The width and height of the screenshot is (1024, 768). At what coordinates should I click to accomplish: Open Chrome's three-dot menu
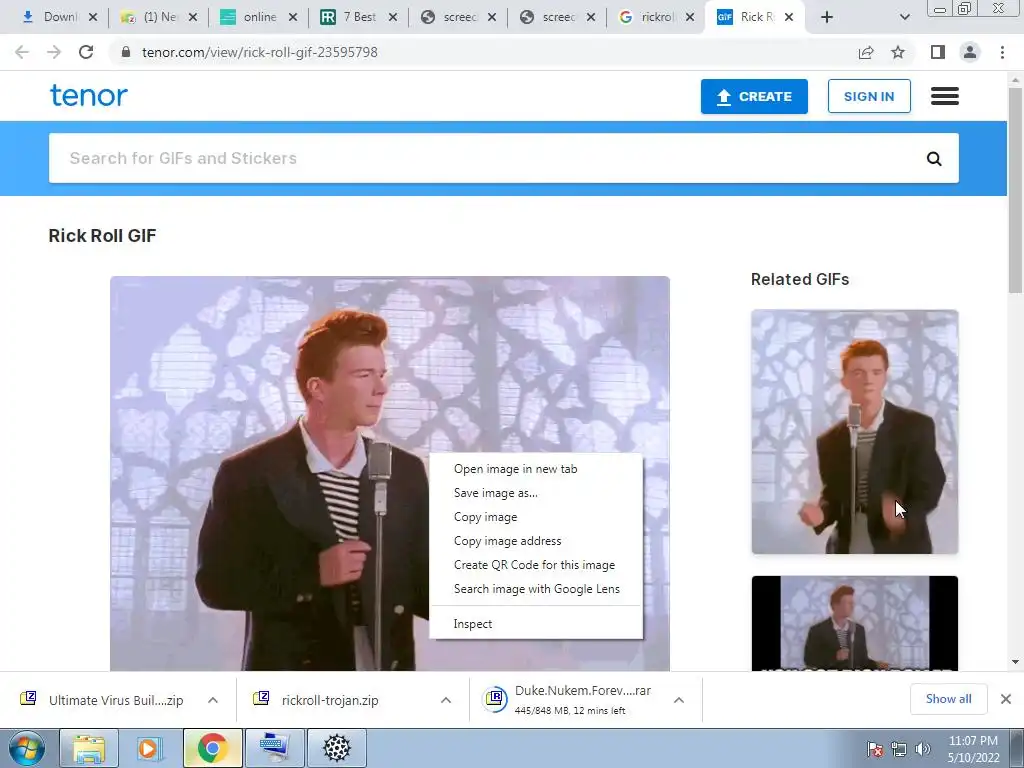click(x=1002, y=52)
